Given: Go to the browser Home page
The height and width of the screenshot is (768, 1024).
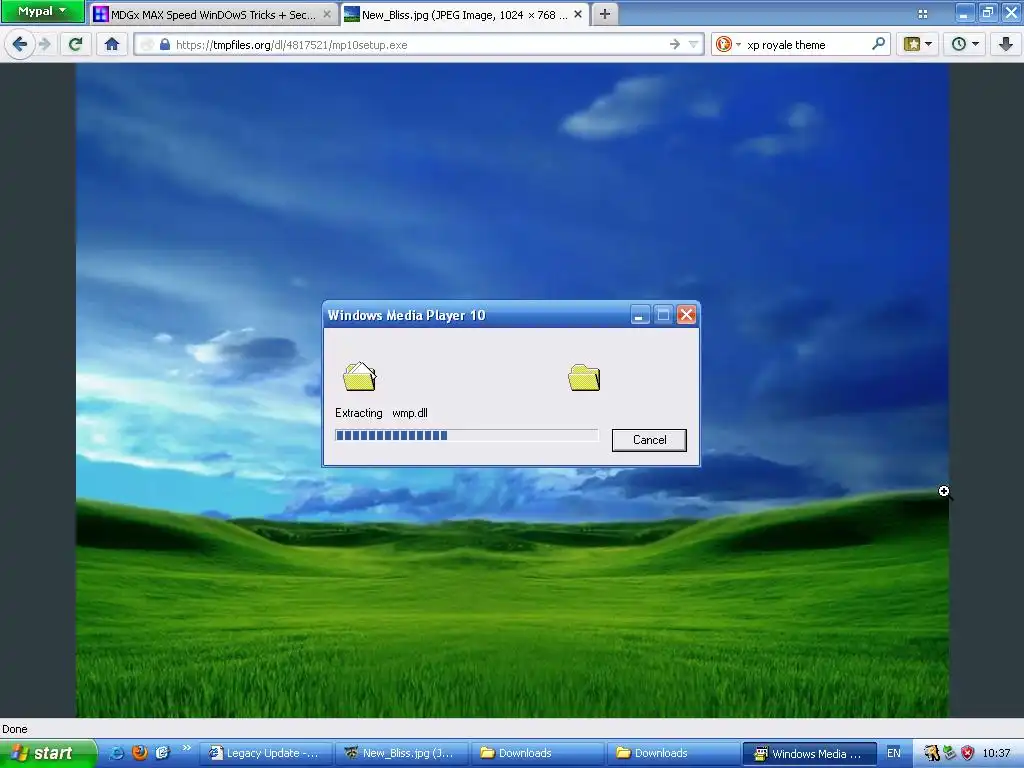Looking at the screenshot, I should pyautogui.click(x=112, y=44).
